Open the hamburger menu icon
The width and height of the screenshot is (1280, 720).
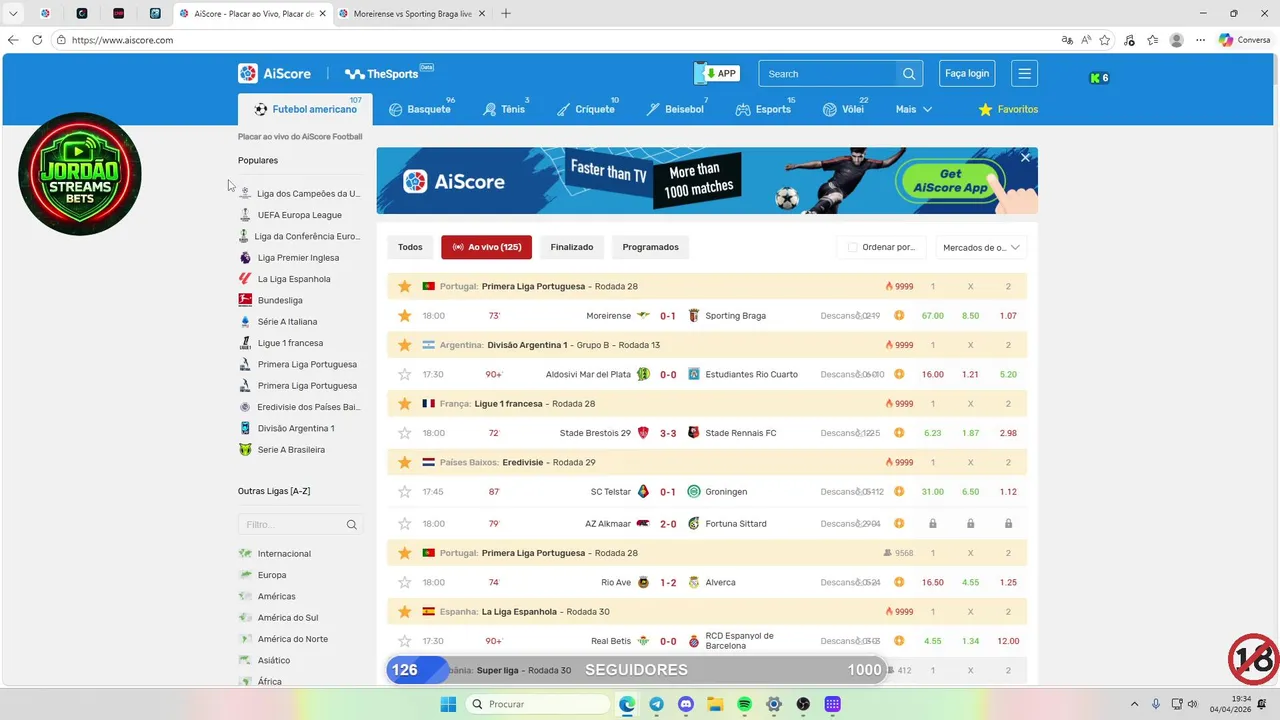coord(1024,74)
